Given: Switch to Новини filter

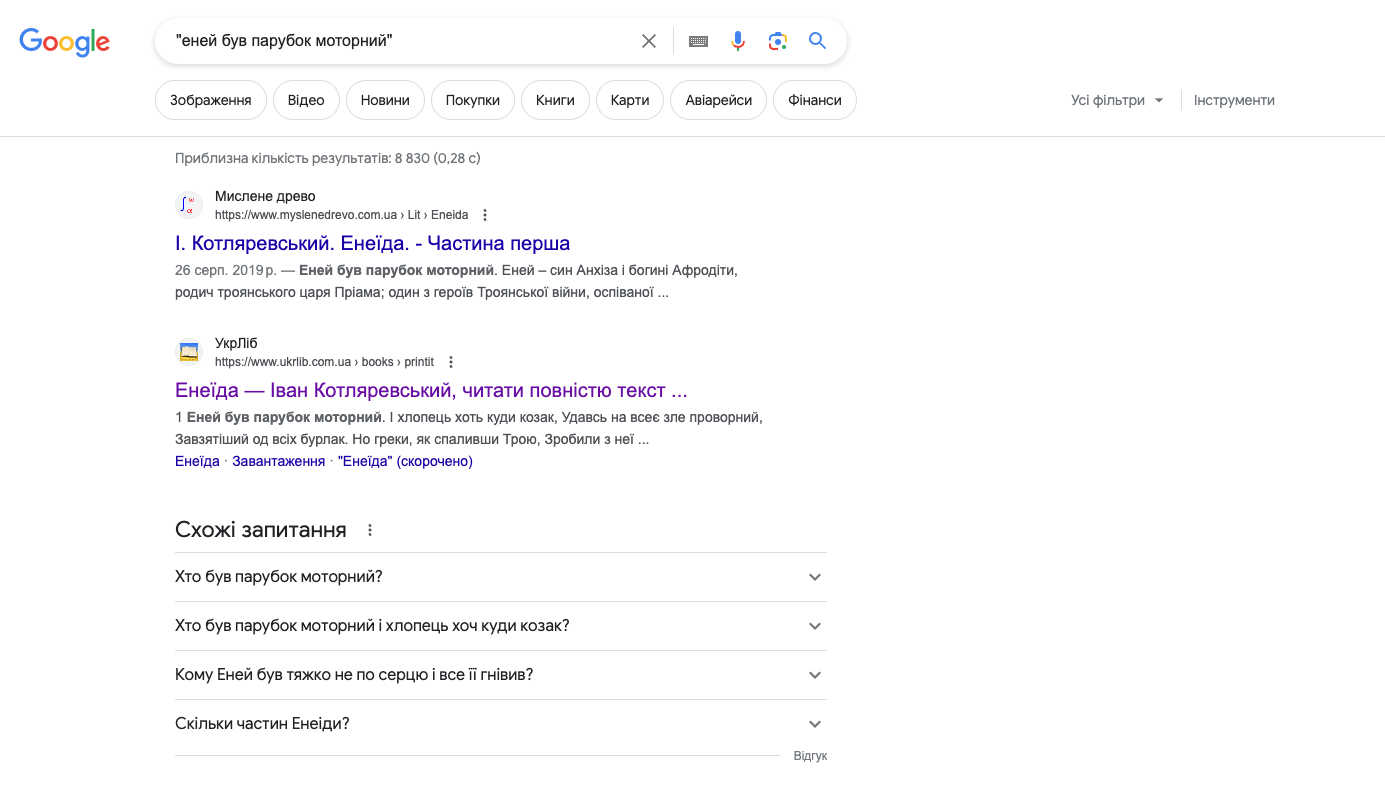Looking at the screenshot, I should pyautogui.click(x=385, y=100).
